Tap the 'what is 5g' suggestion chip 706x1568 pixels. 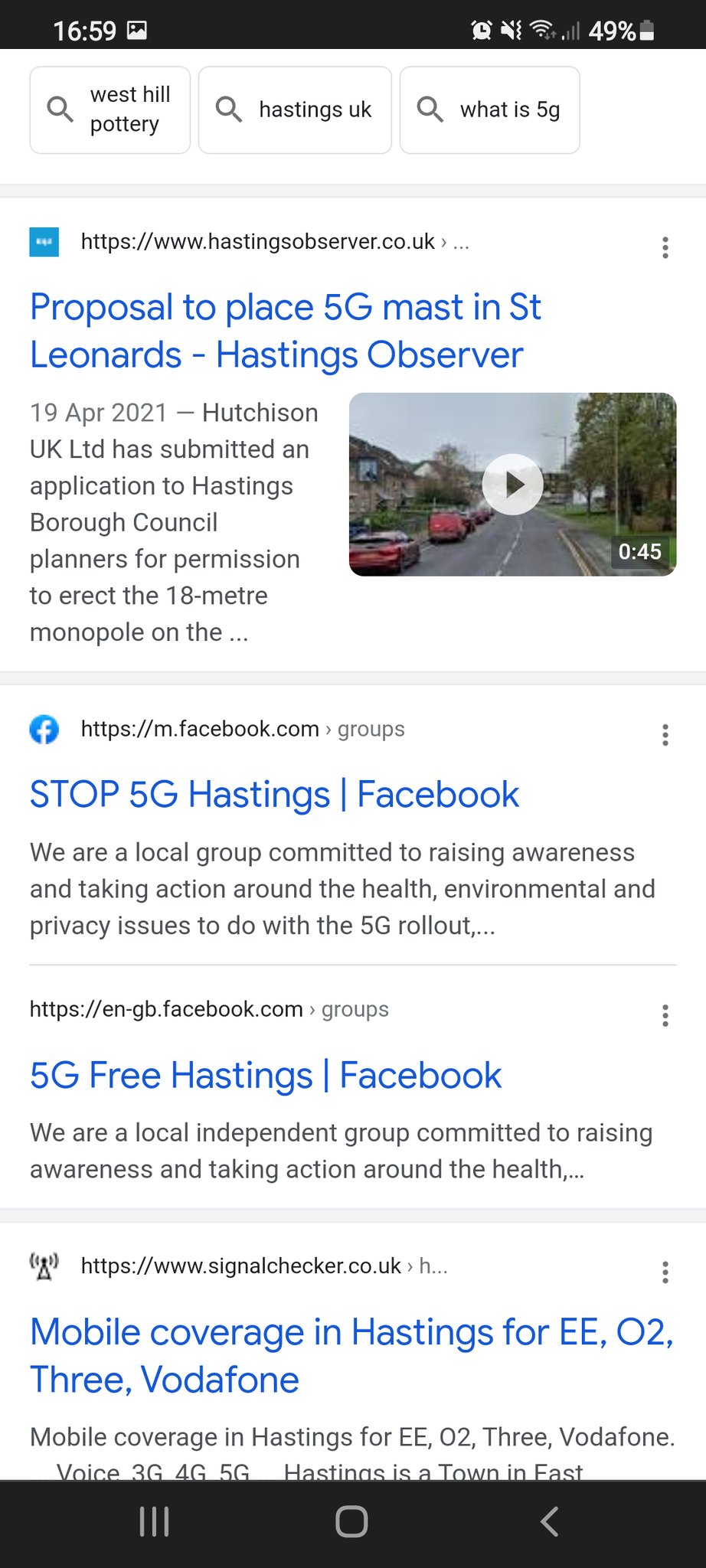click(489, 110)
